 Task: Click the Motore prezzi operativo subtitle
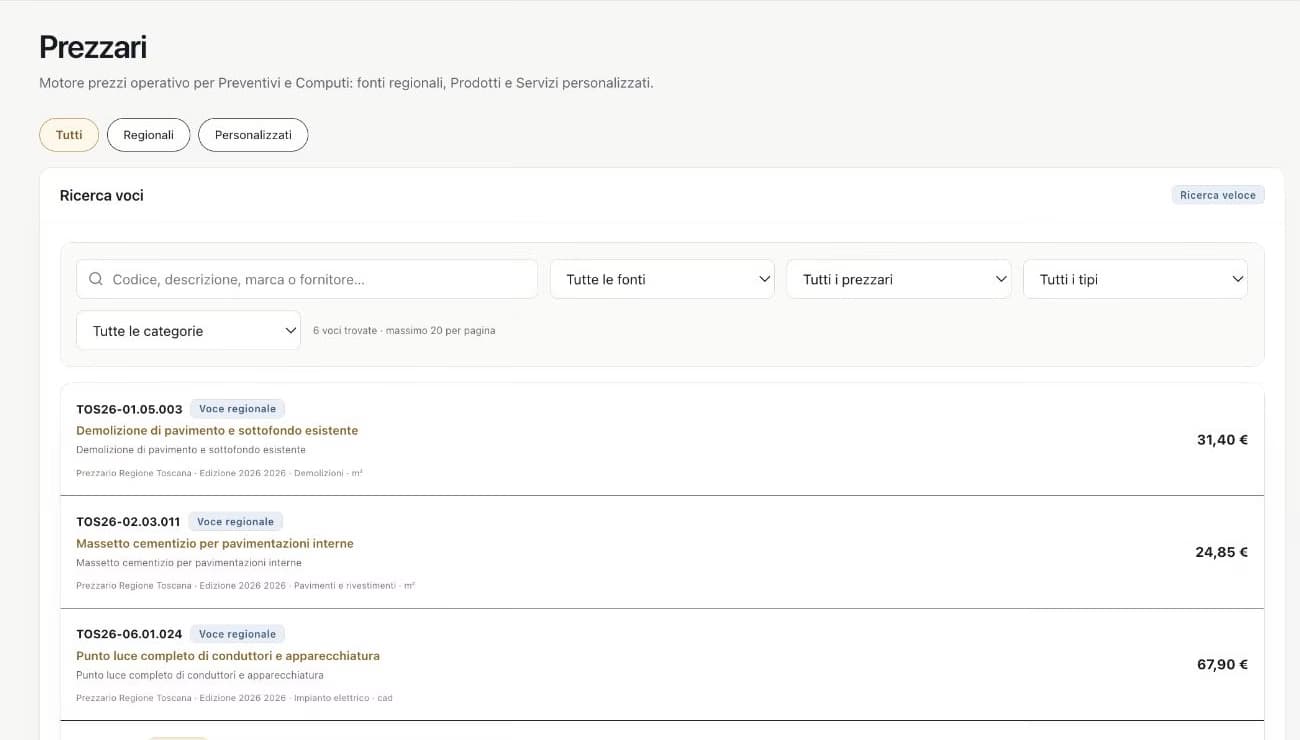point(346,83)
